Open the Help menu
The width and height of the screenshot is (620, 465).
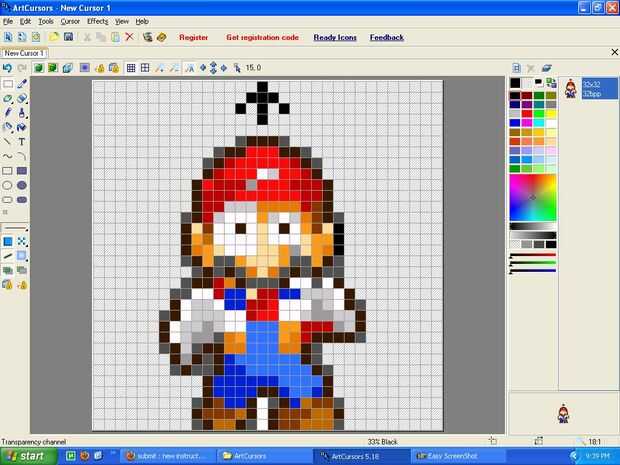coord(142,21)
